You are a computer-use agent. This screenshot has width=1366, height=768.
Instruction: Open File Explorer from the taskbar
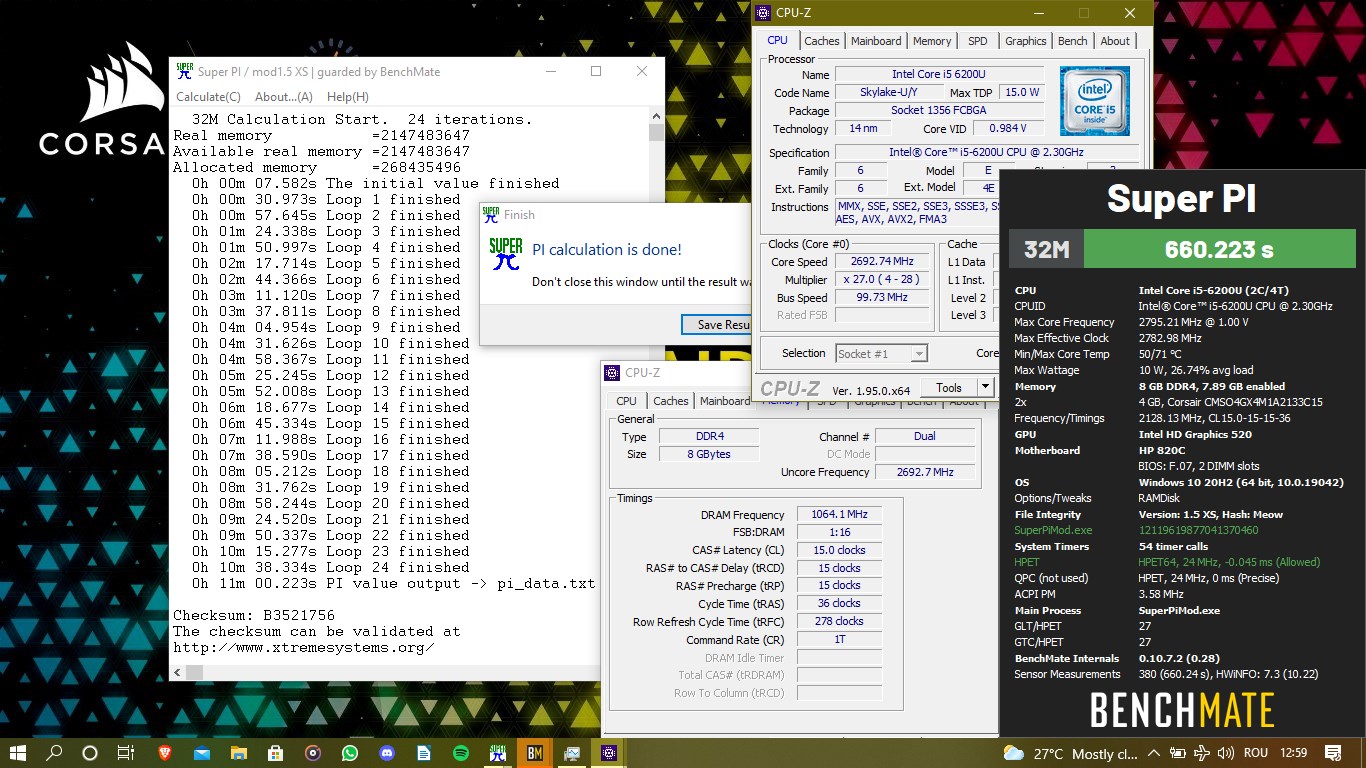click(238, 753)
